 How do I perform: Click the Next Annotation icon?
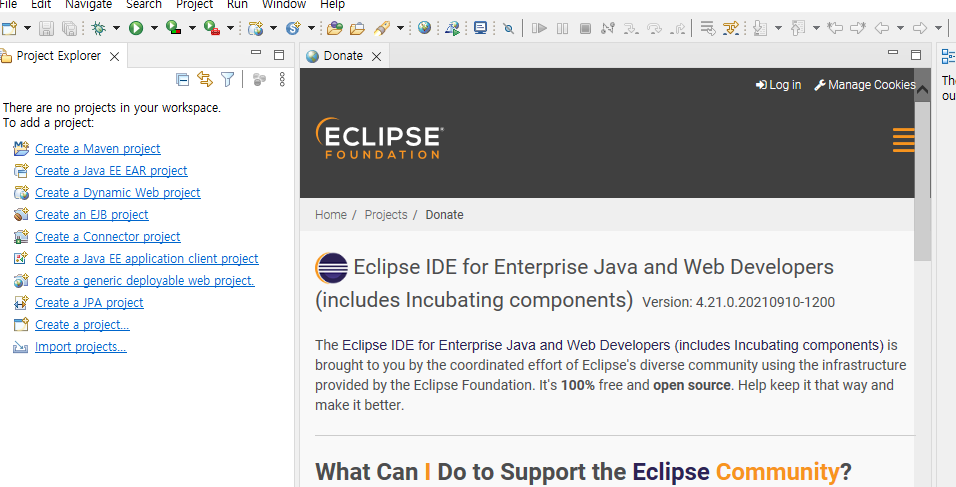tap(760, 28)
